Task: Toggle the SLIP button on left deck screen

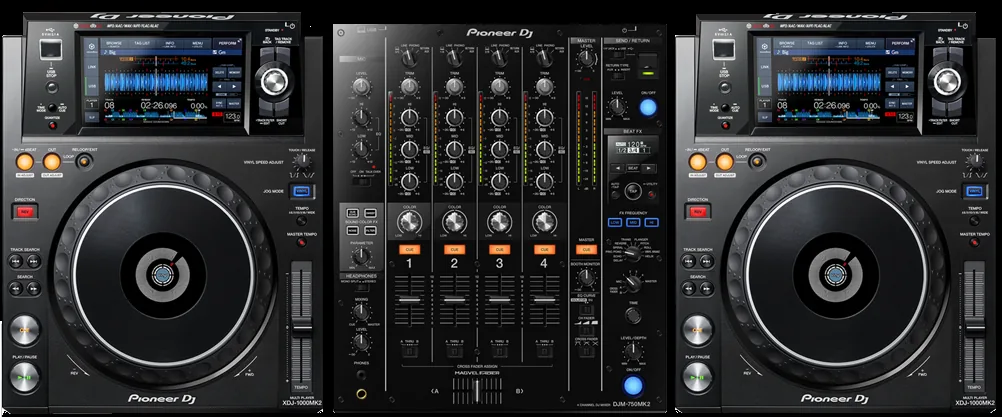Action: 91,117
